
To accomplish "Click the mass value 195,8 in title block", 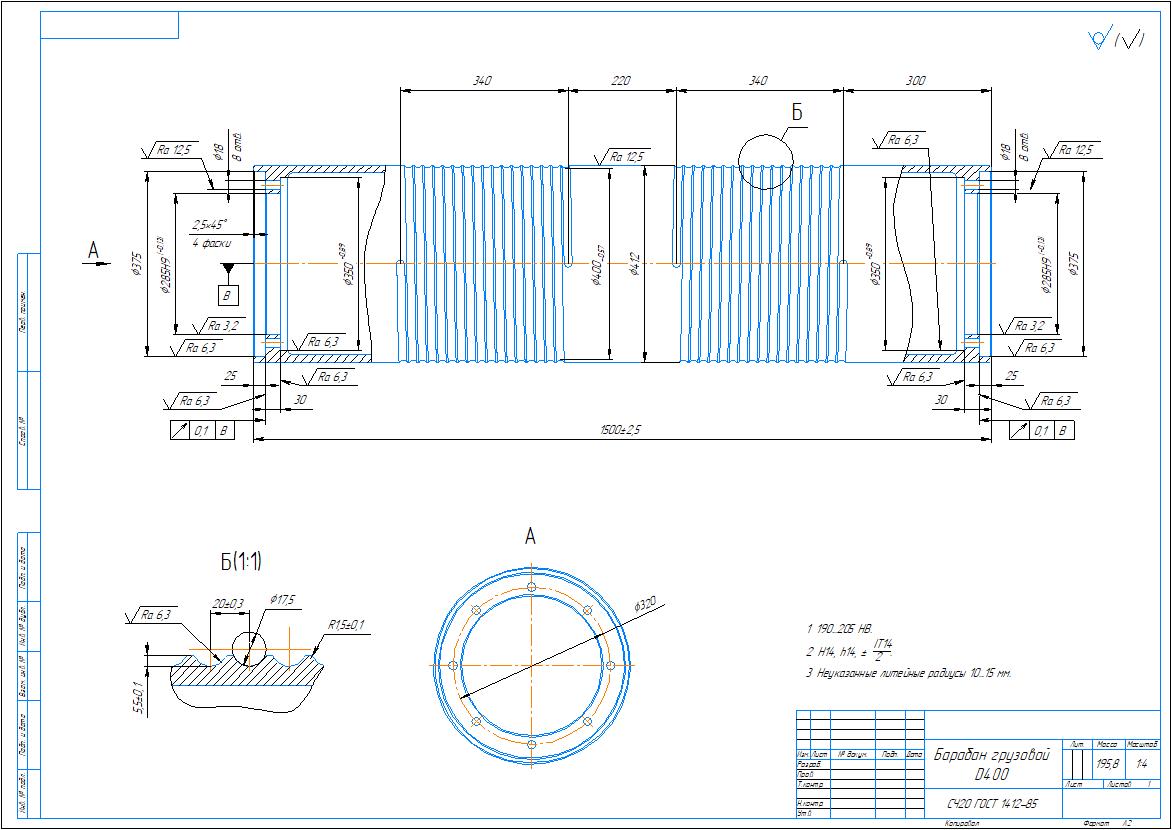I will (1106, 765).
